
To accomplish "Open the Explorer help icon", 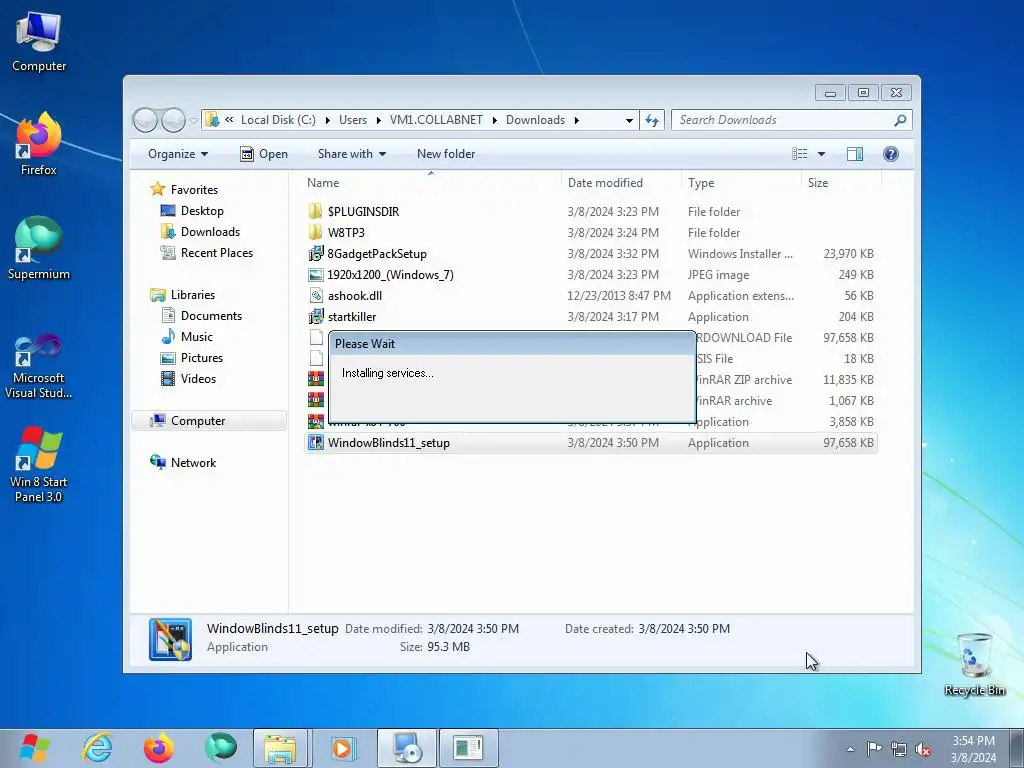I will (890, 154).
